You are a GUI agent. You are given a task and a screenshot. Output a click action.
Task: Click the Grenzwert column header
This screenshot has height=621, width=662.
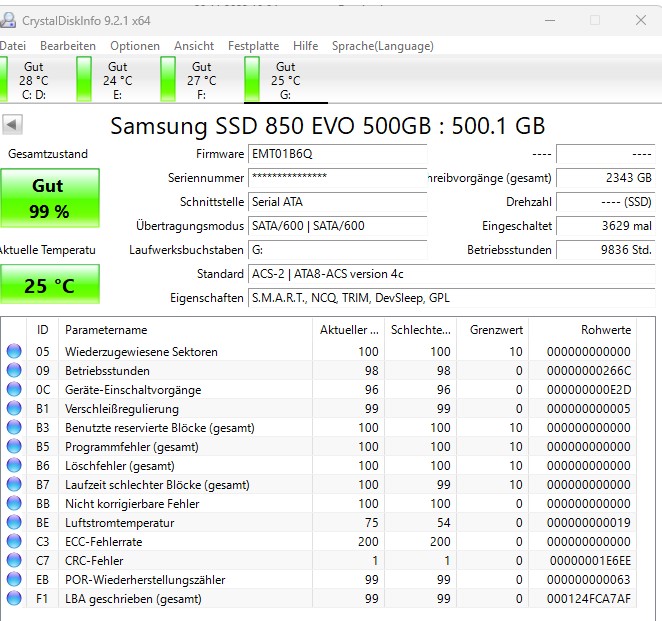click(492, 330)
